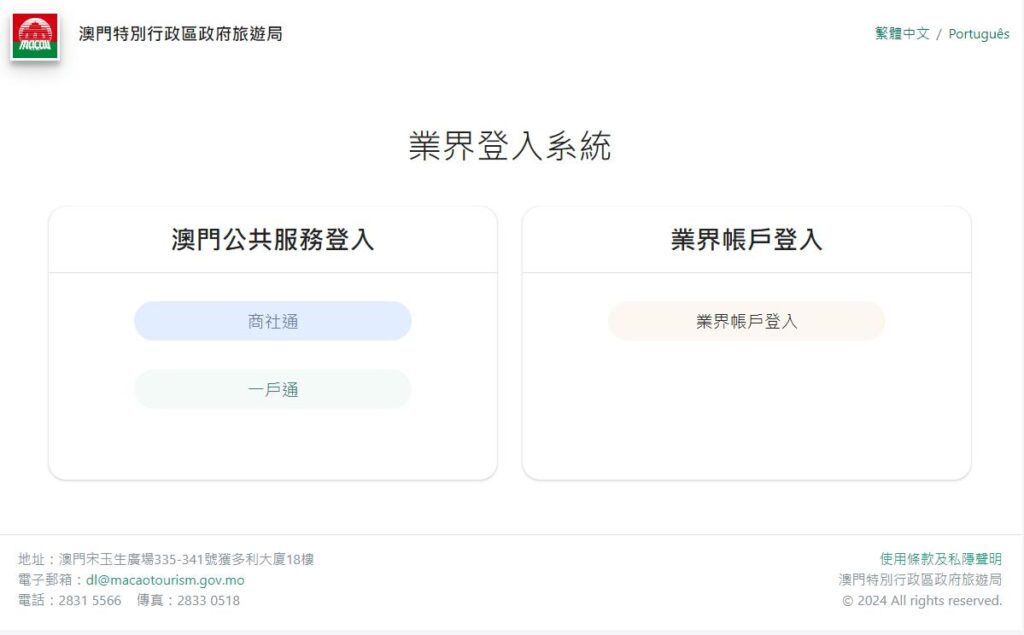The width and height of the screenshot is (1024, 635).
Task: Click the 業界登入系統 page heading
Action: [510, 145]
